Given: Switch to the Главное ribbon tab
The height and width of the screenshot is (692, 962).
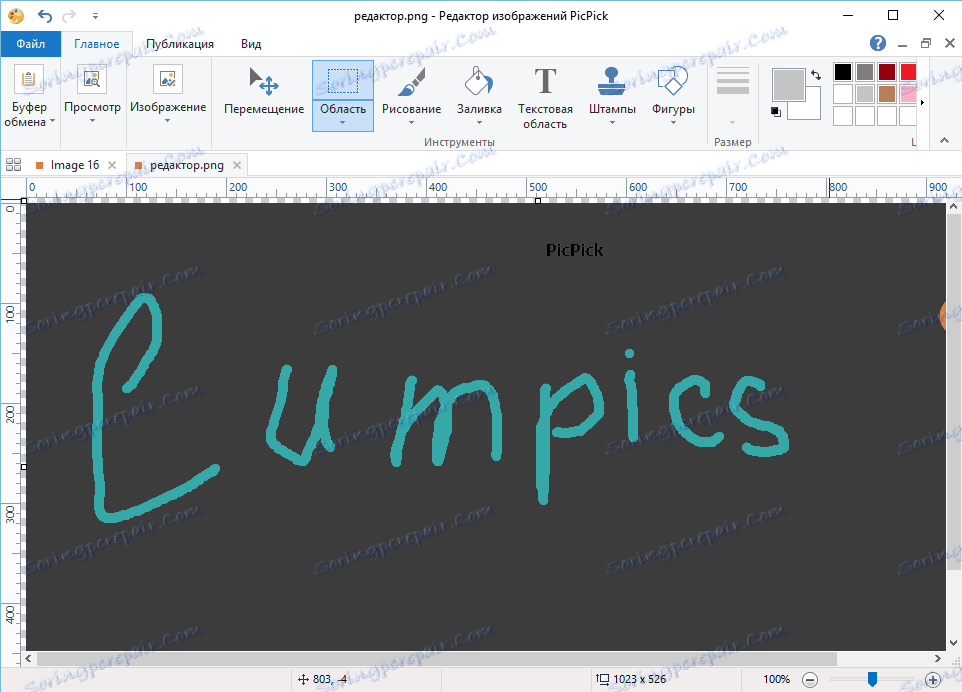Looking at the screenshot, I should [x=97, y=44].
